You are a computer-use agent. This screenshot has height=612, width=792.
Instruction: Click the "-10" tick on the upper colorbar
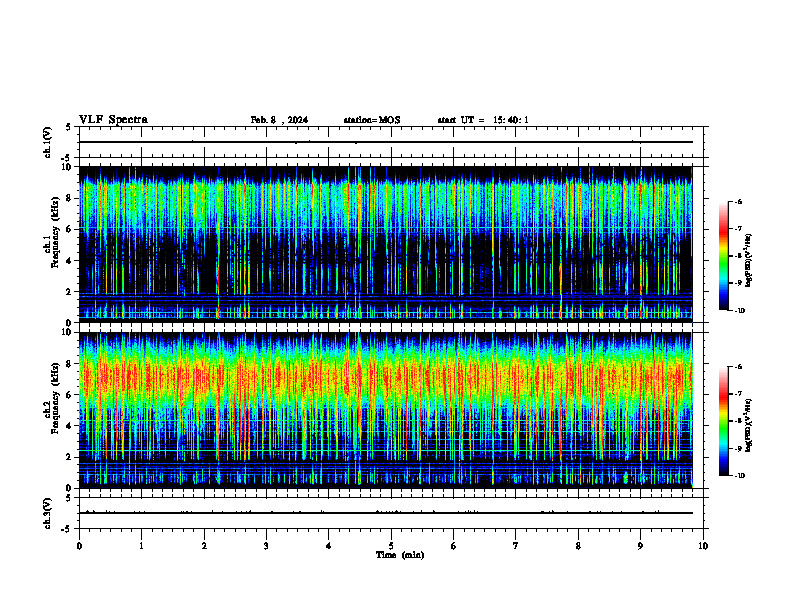click(739, 311)
